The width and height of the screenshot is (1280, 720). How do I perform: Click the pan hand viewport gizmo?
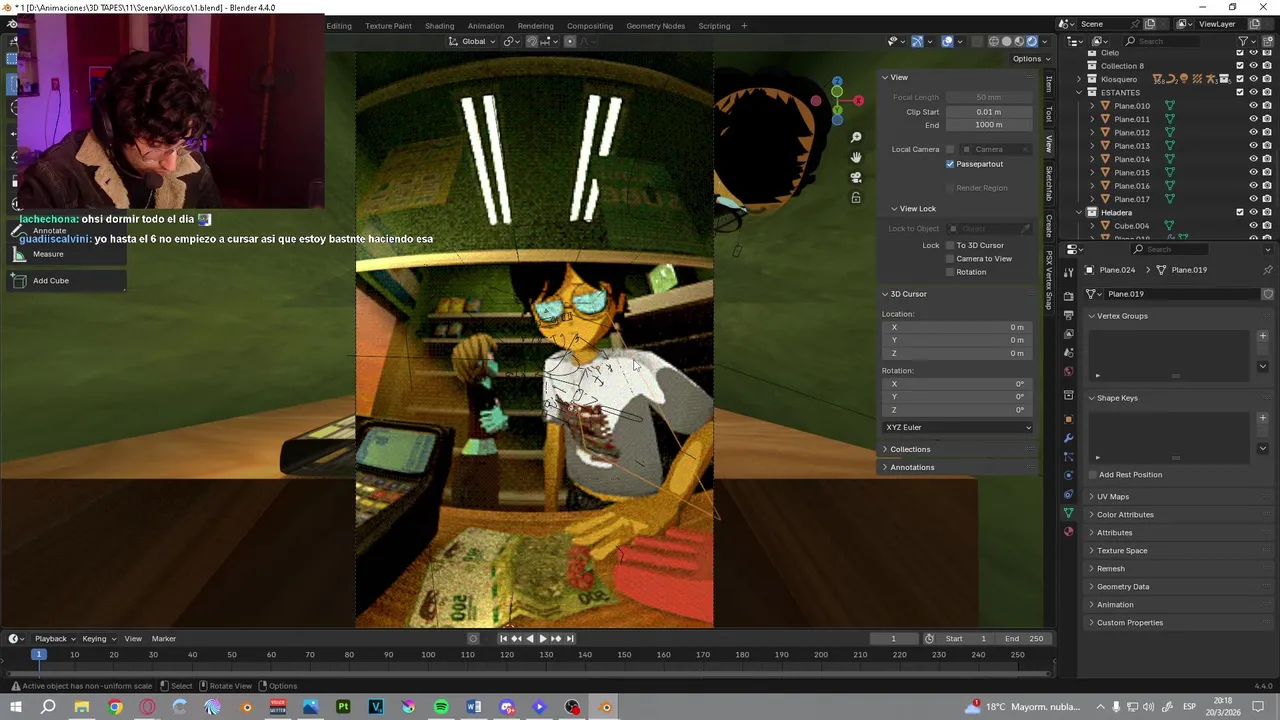856,157
